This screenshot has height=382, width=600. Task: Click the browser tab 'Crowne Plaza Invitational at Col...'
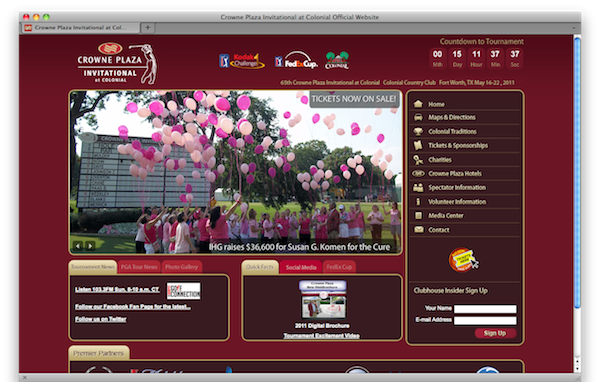point(82,28)
